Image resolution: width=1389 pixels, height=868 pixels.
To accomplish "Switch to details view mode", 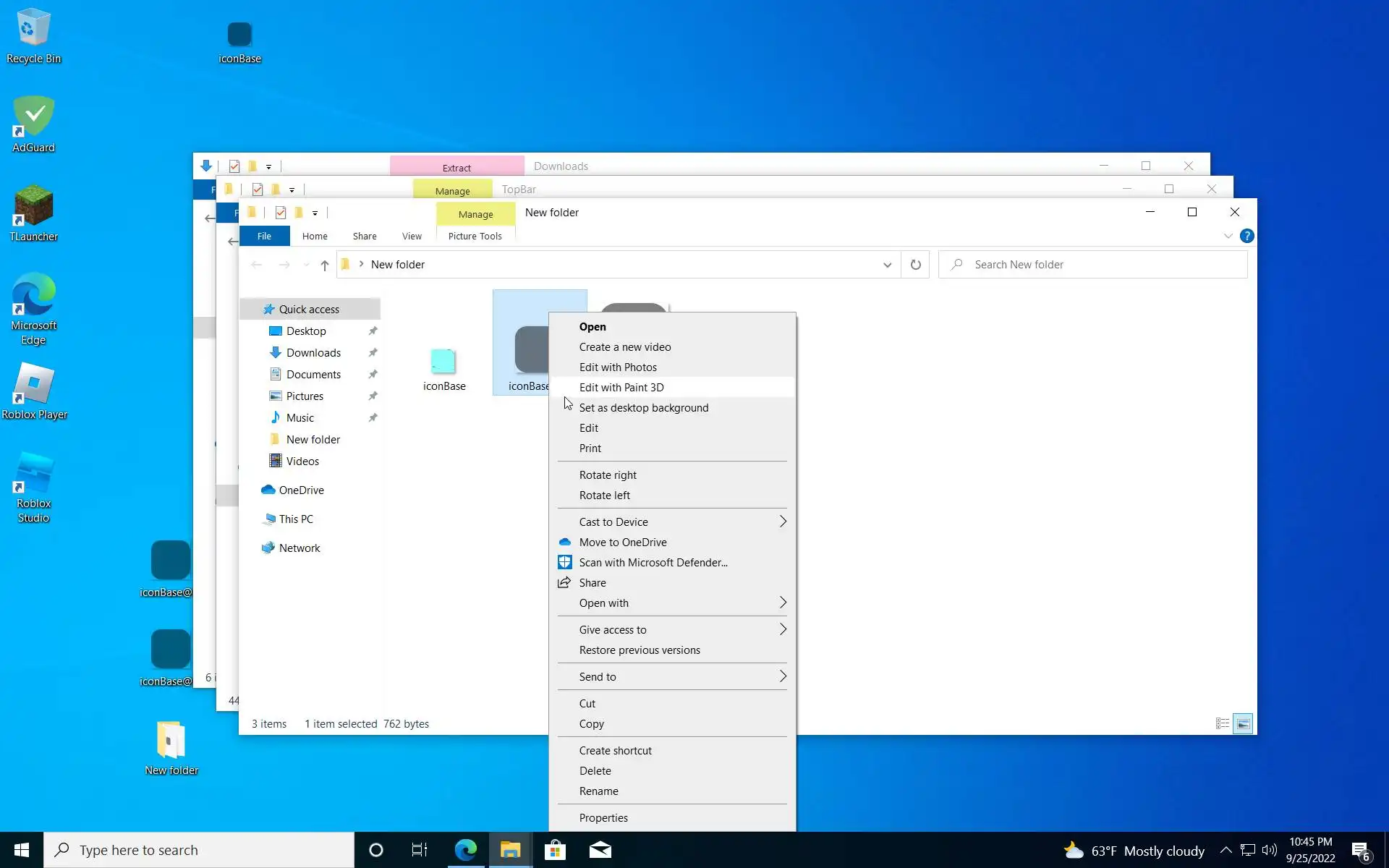I will click(x=1222, y=723).
